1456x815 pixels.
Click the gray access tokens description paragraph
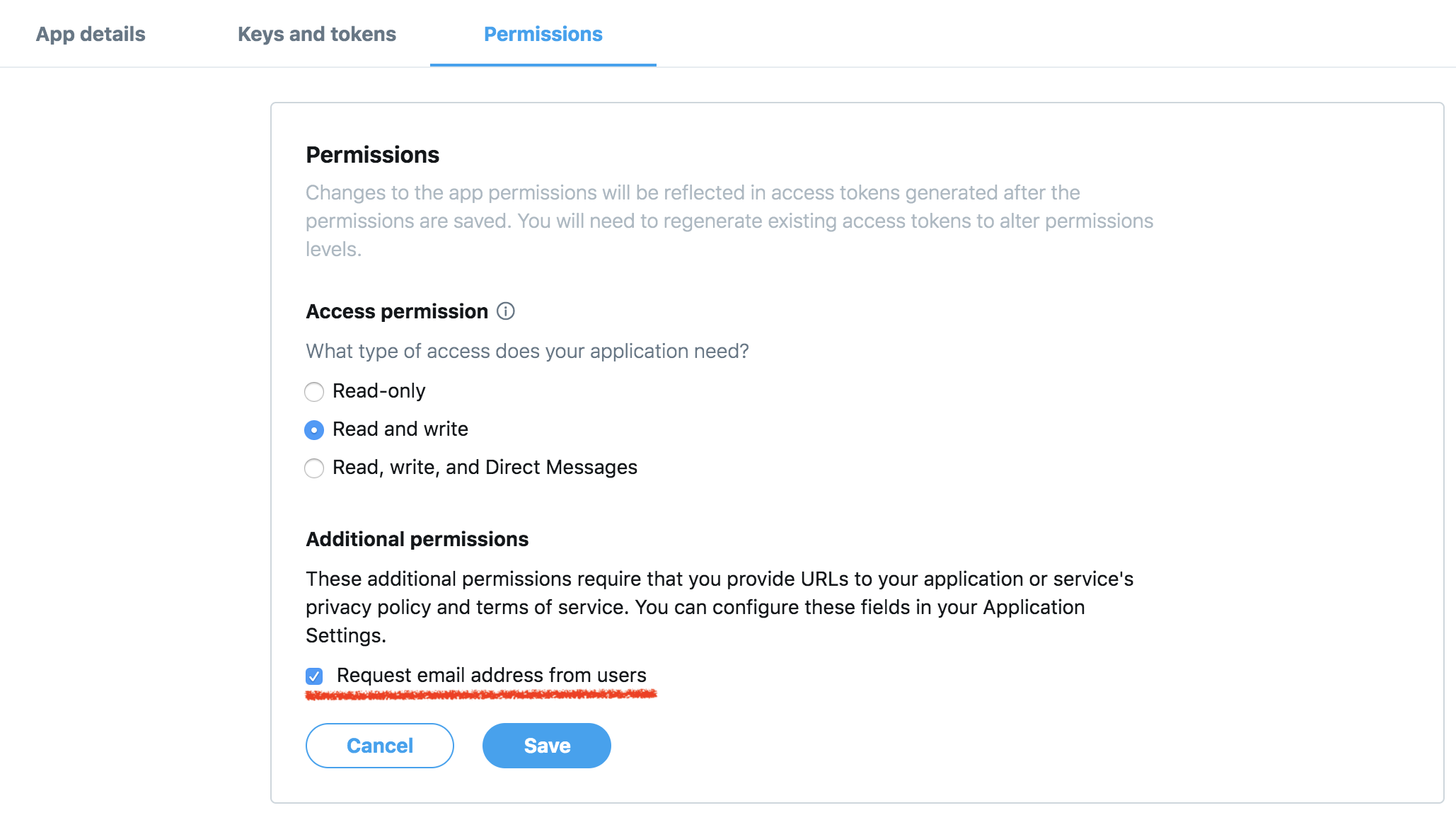[729, 221]
